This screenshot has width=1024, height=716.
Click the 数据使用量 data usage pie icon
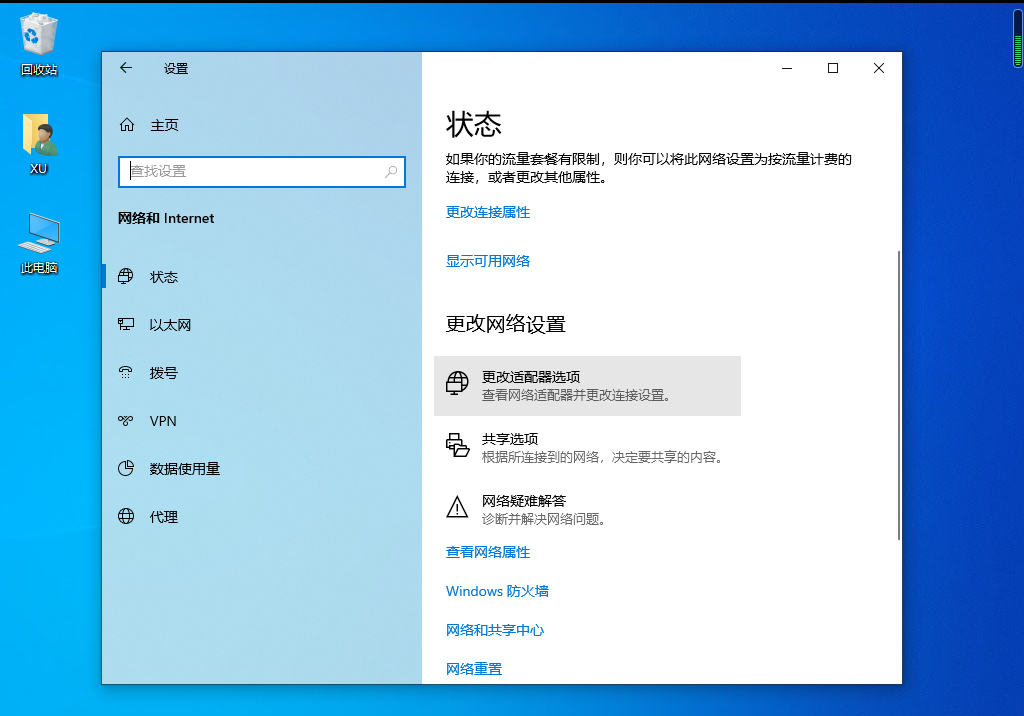[125, 468]
